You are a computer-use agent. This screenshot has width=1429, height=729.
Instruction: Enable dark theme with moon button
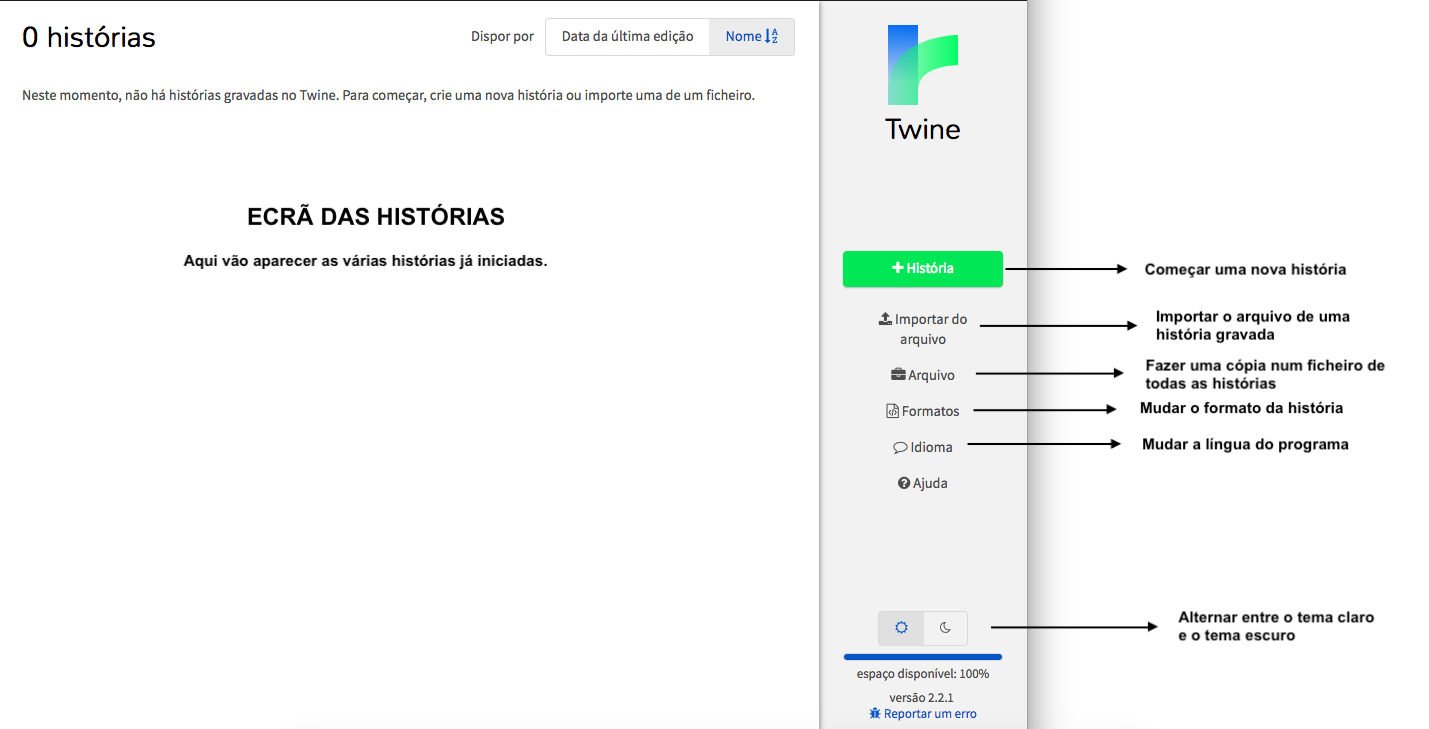pos(945,628)
